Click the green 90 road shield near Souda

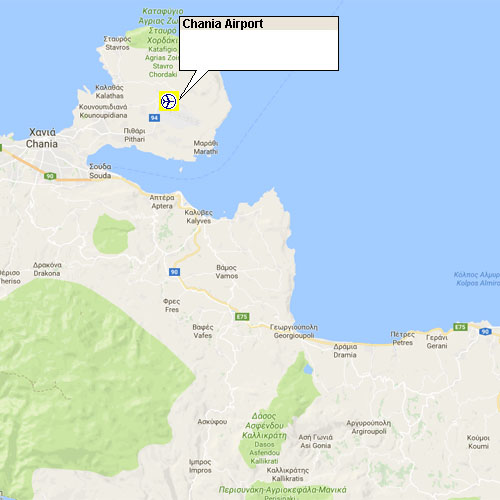pos(50,176)
